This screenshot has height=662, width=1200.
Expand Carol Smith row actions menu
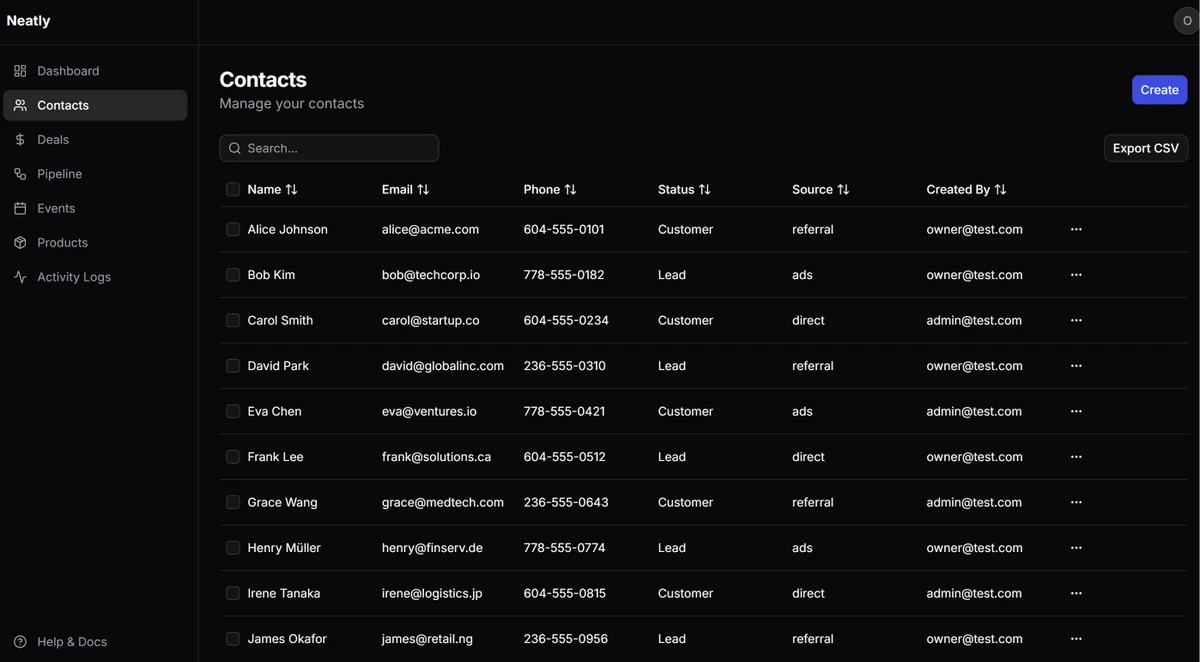1076,320
